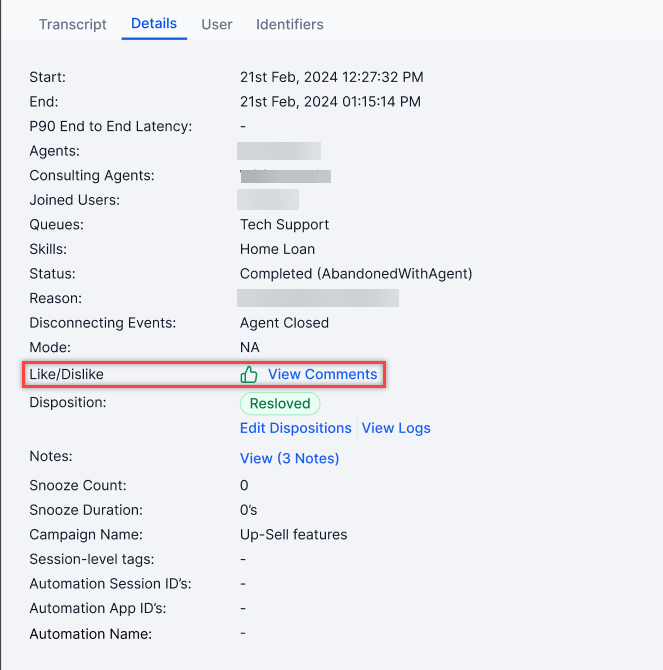663x670 pixels.
Task: Click the redacted Agents name value
Action: coord(279,151)
